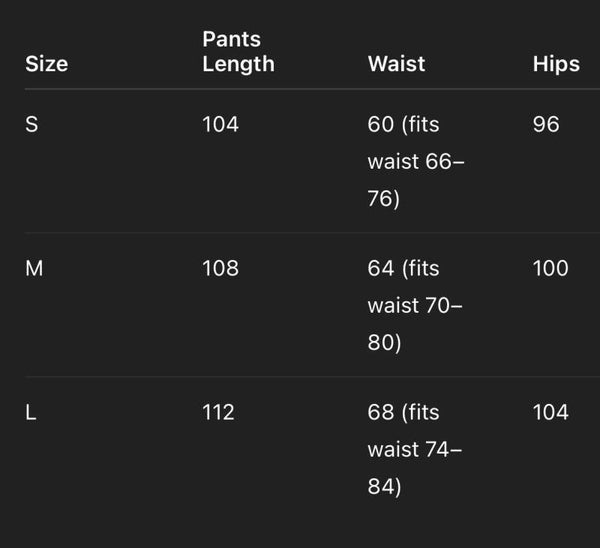Image resolution: width=600 pixels, height=548 pixels.
Task: Click the hips value 100
Action: point(550,269)
